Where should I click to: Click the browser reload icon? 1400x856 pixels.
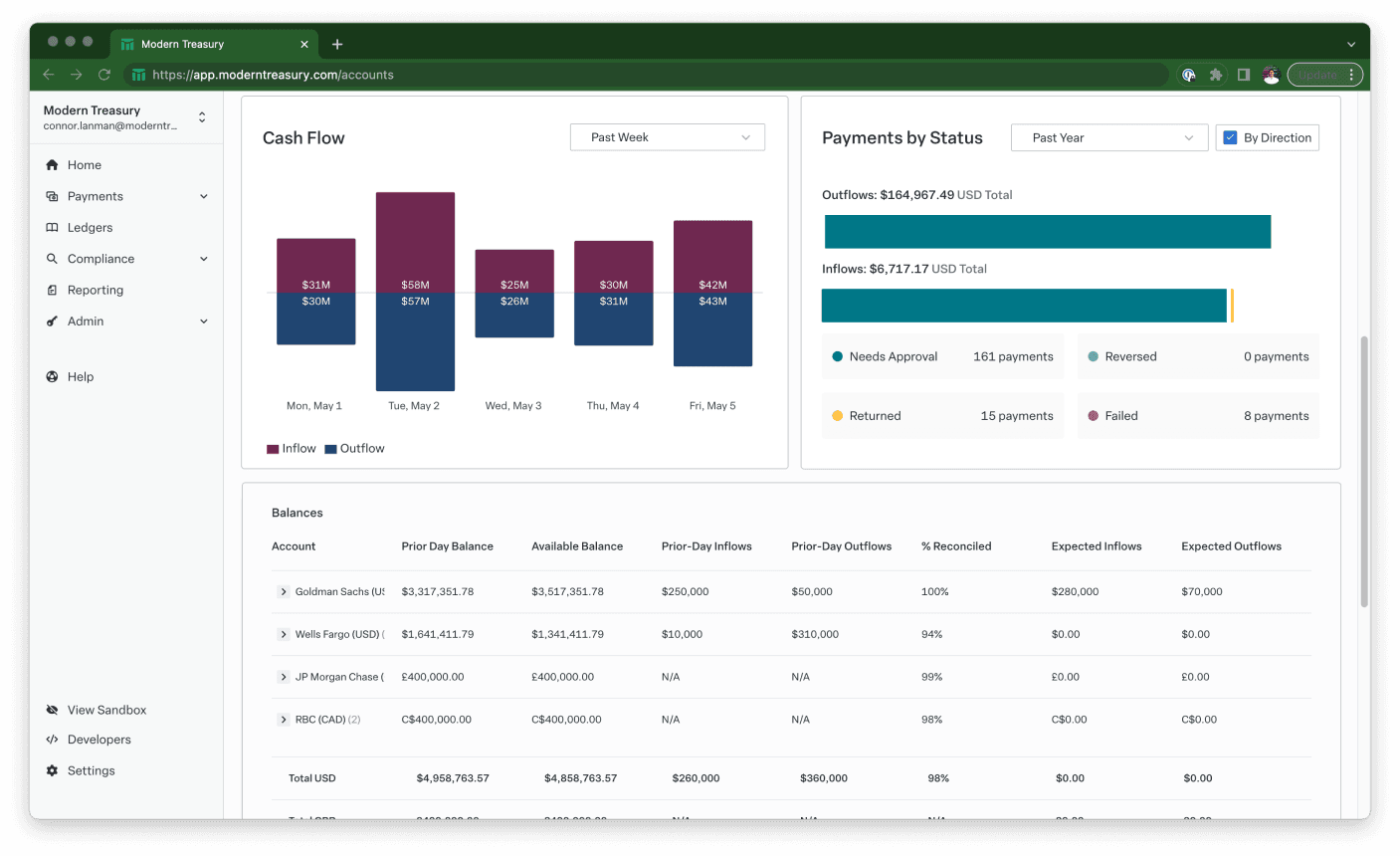pos(103,75)
